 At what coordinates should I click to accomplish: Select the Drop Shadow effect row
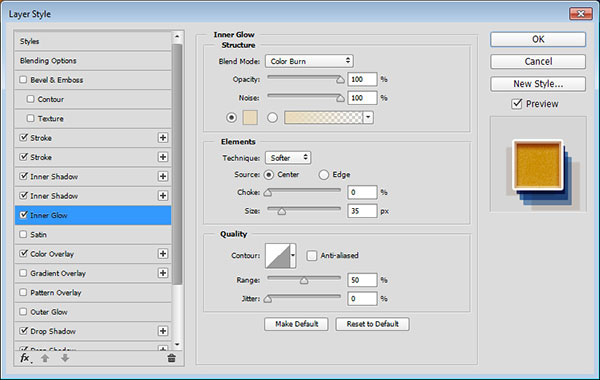(93, 331)
